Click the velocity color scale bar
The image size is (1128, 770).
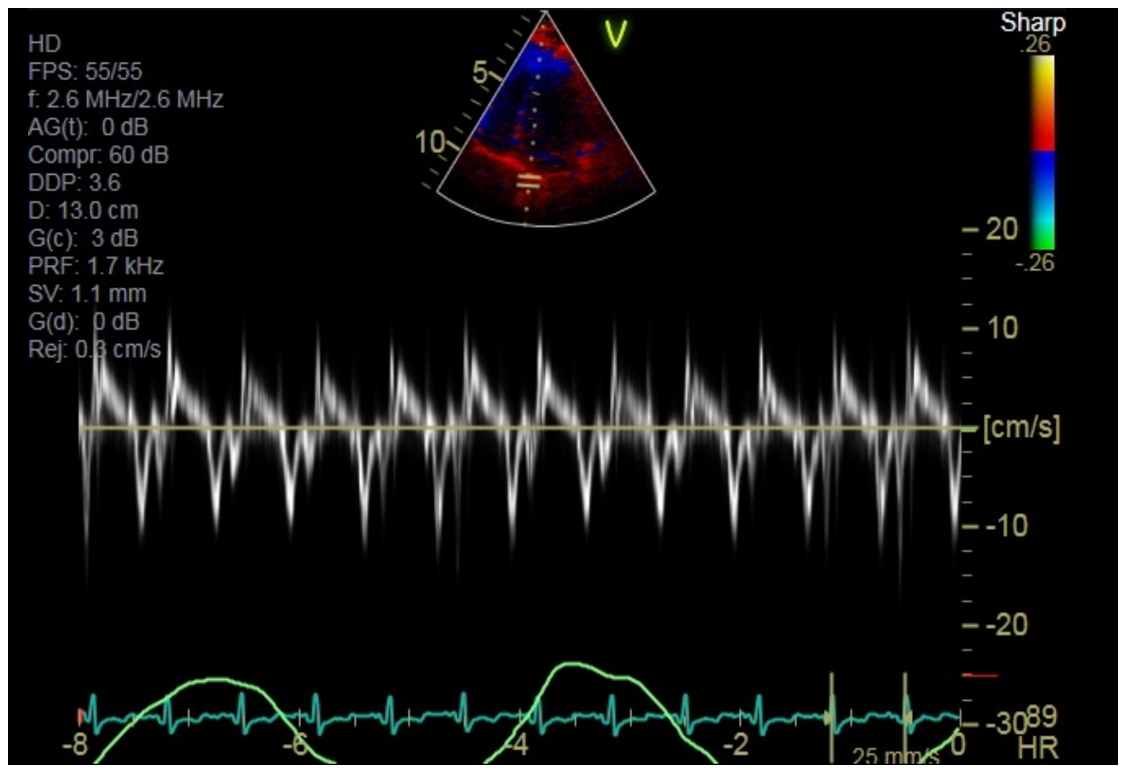click(1041, 152)
